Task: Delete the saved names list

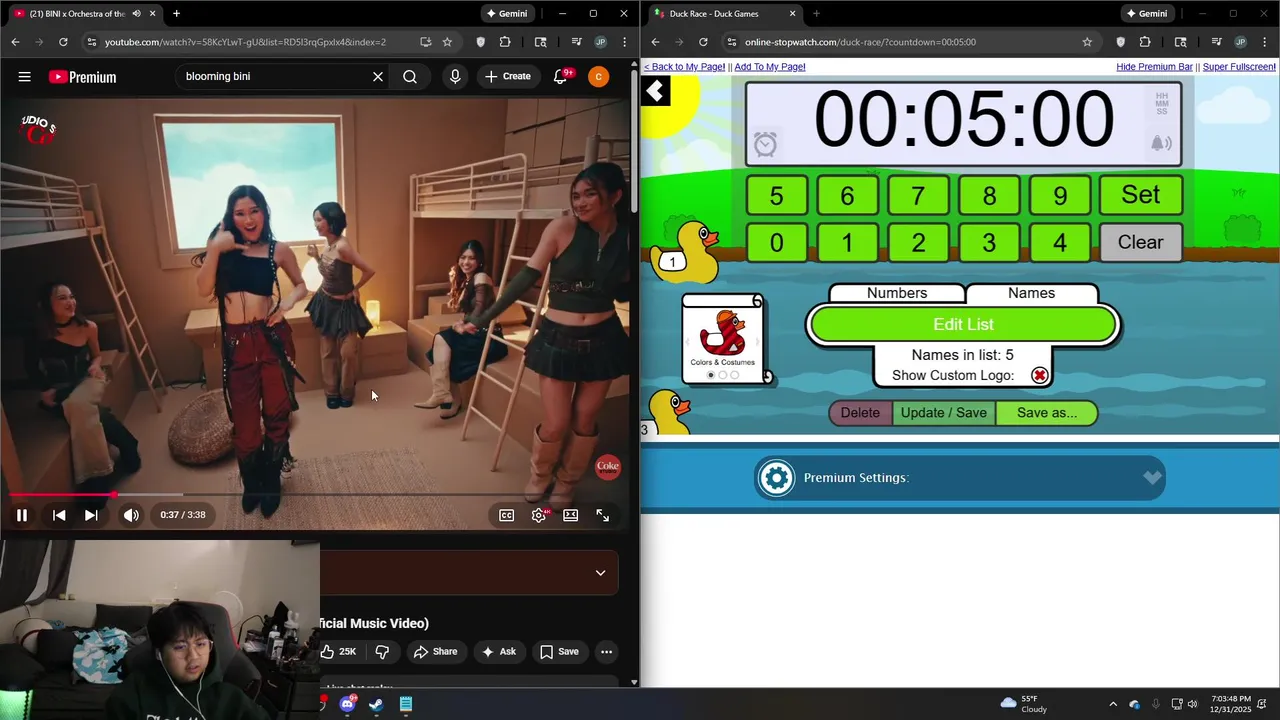Action: click(860, 413)
